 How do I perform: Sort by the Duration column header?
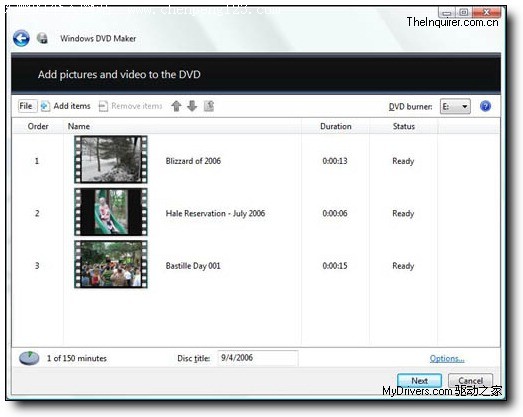click(x=336, y=126)
